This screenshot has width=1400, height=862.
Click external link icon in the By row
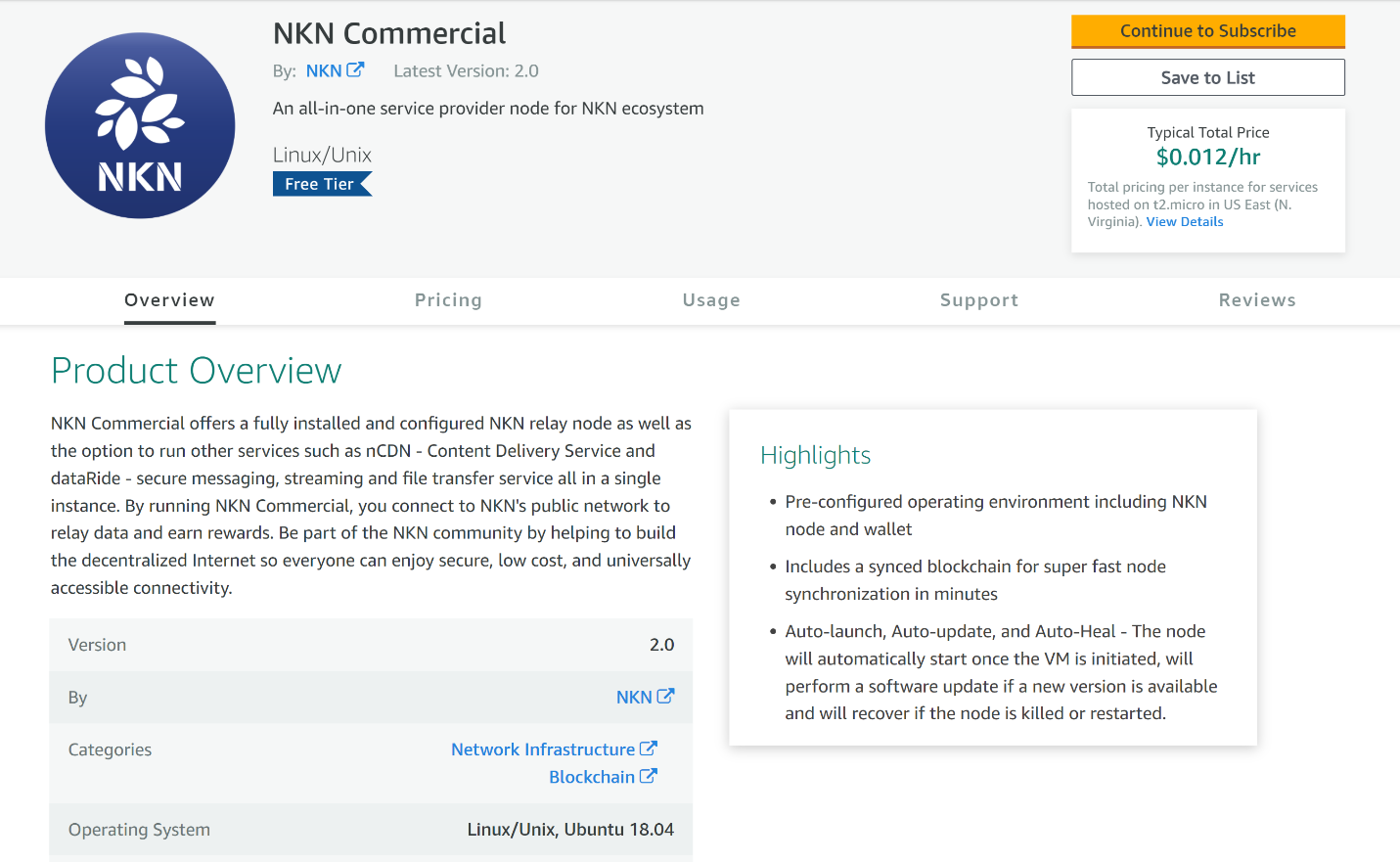665,697
